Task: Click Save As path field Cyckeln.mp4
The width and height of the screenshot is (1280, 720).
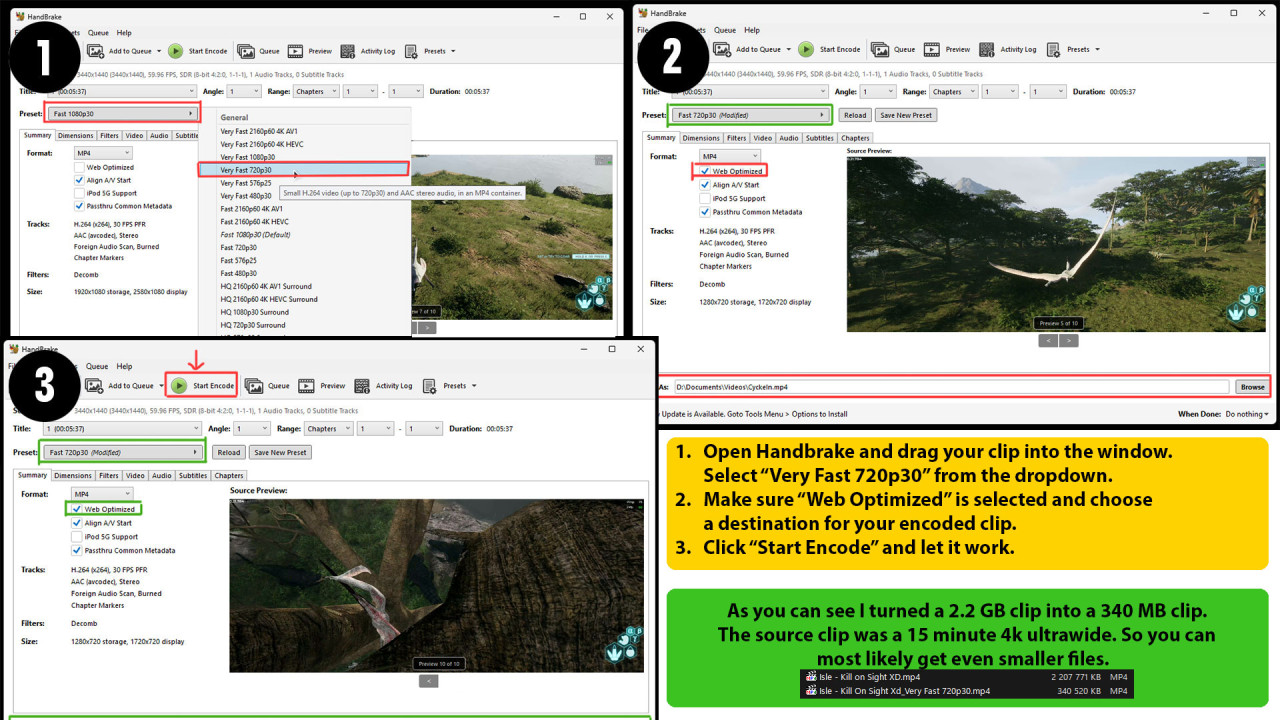Action: pos(951,386)
